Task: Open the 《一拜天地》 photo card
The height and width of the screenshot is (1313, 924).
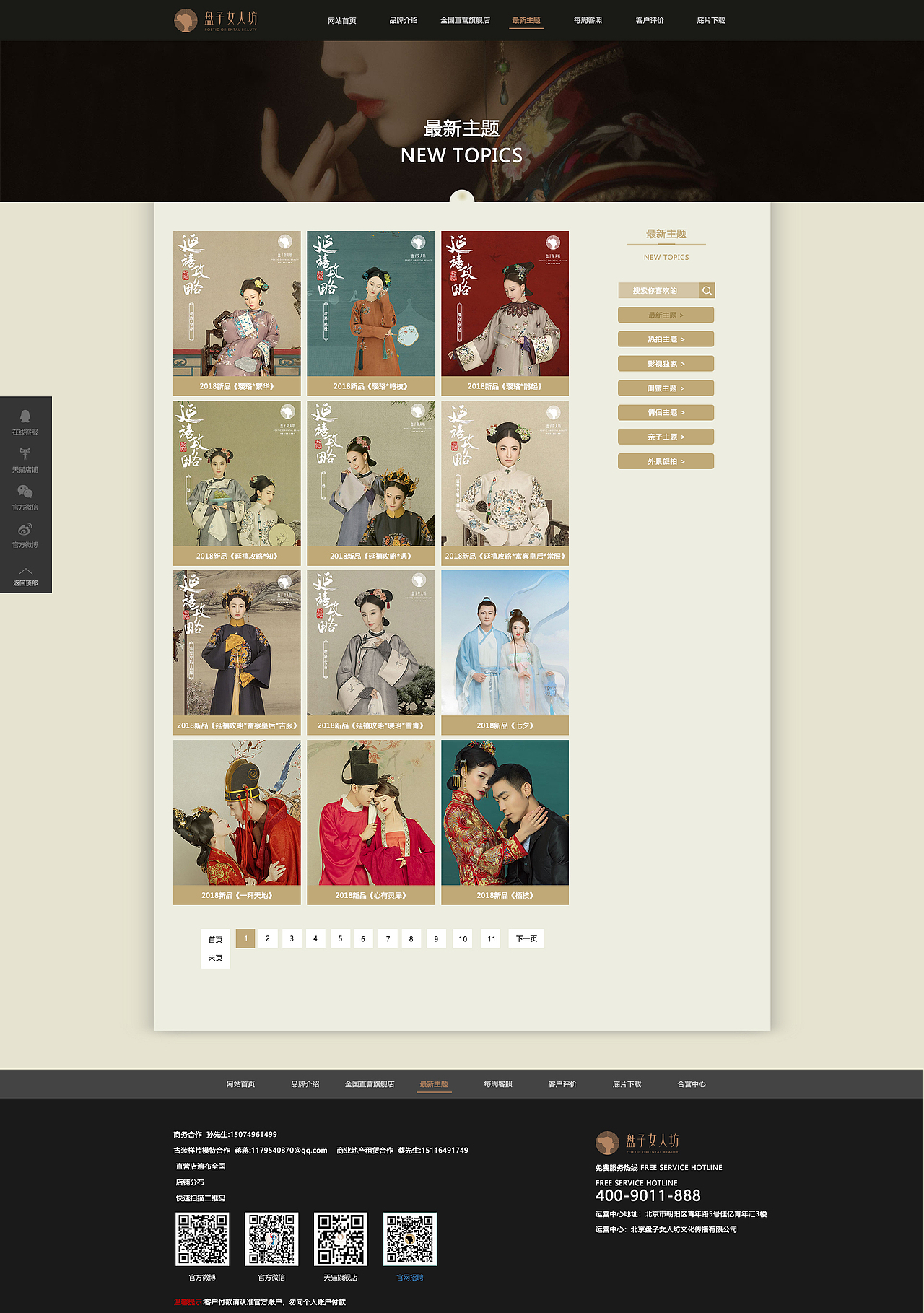Action: pos(237,822)
